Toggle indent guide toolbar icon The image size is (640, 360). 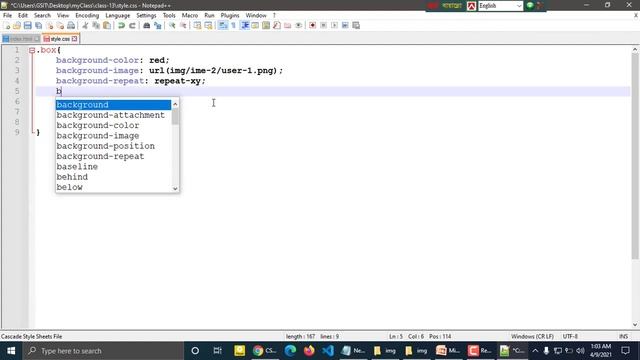(244, 25)
